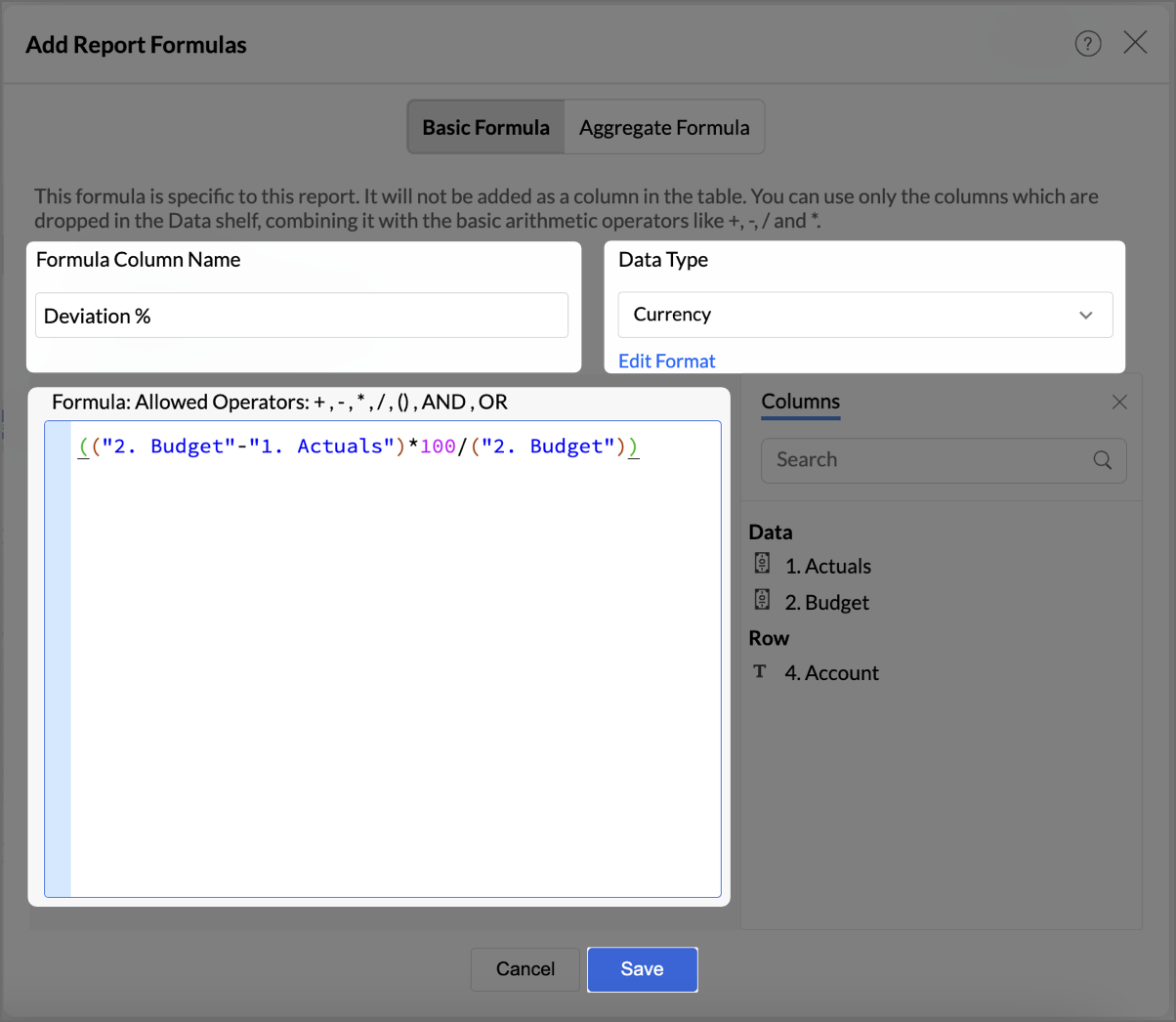Save the report formula
The image size is (1176, 1022).
coord(642,969)
